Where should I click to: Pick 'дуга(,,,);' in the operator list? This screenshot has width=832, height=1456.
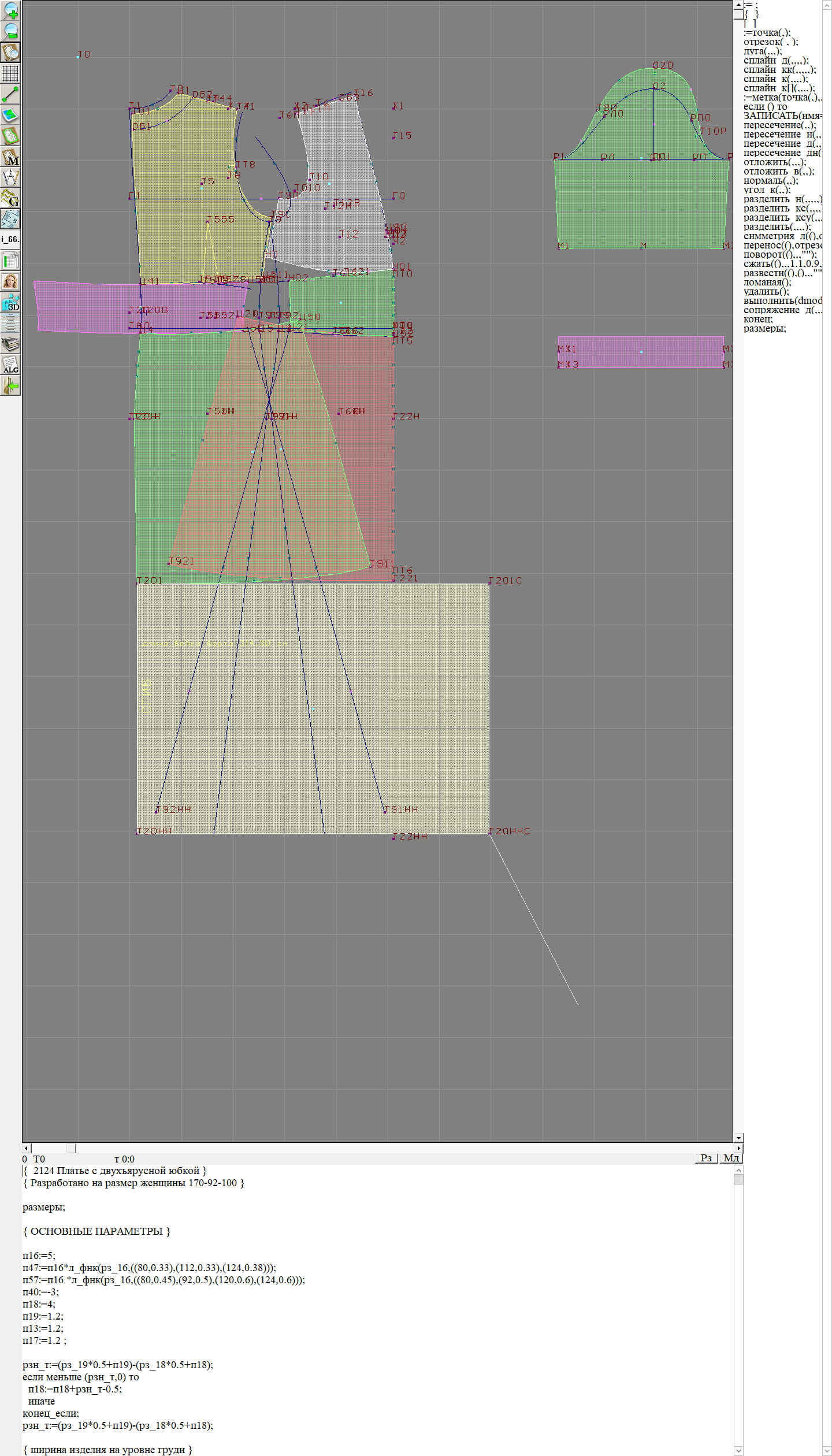click(762, 51)
